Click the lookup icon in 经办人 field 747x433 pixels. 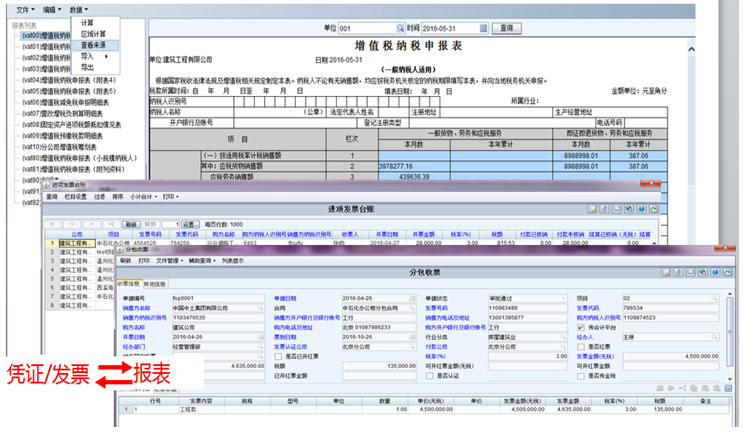pyautogui.click(x=715, y=337)
